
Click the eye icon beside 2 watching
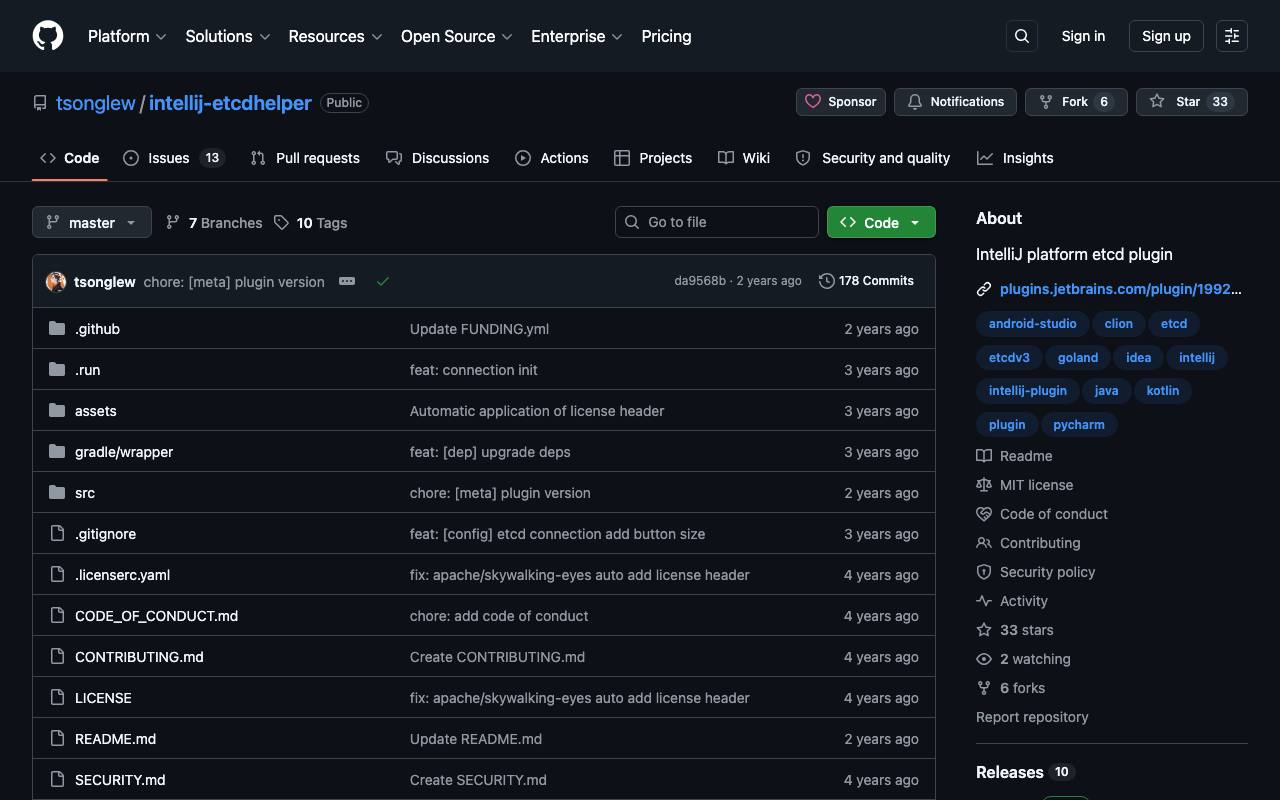pyautogui.click(x=984, y=659)
